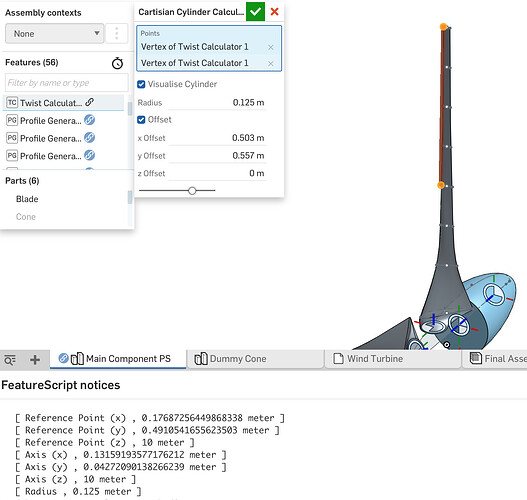Click the upper orange vertex on blade
This screenshot has height=500, width=527.
[x=443, y=27]
